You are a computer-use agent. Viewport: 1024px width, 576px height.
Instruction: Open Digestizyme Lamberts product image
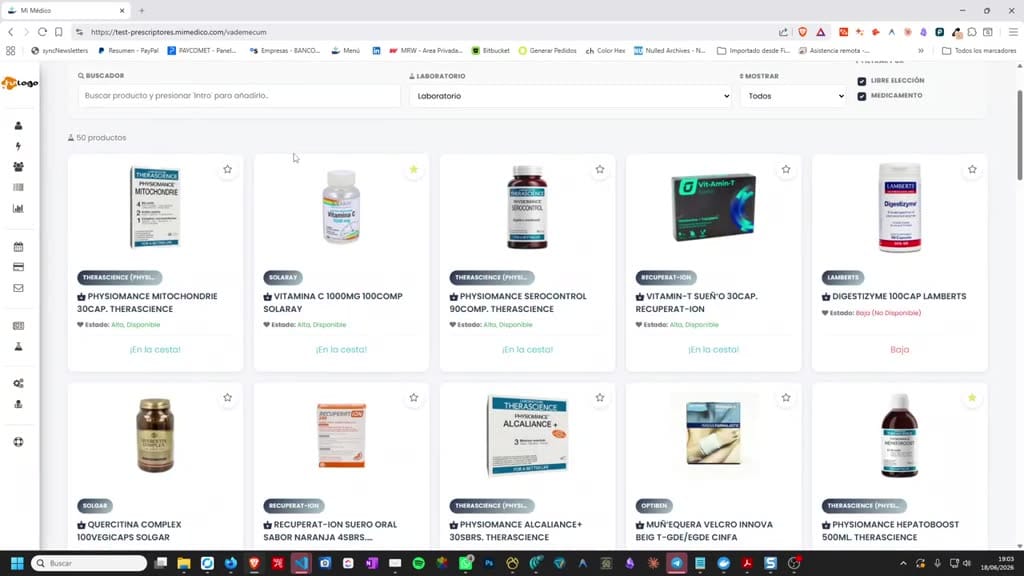pyautogui.click(x=899, y=207)
